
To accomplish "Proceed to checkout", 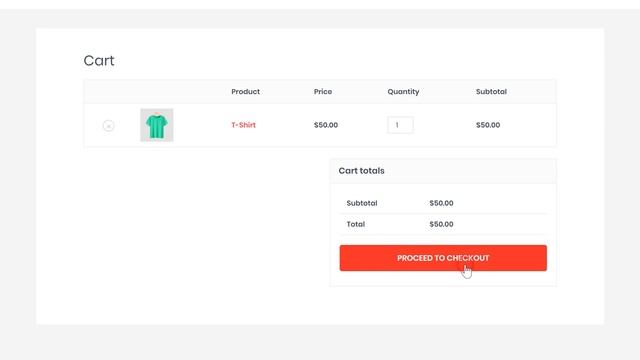I will pyautogui.click(x=443, y=258).
